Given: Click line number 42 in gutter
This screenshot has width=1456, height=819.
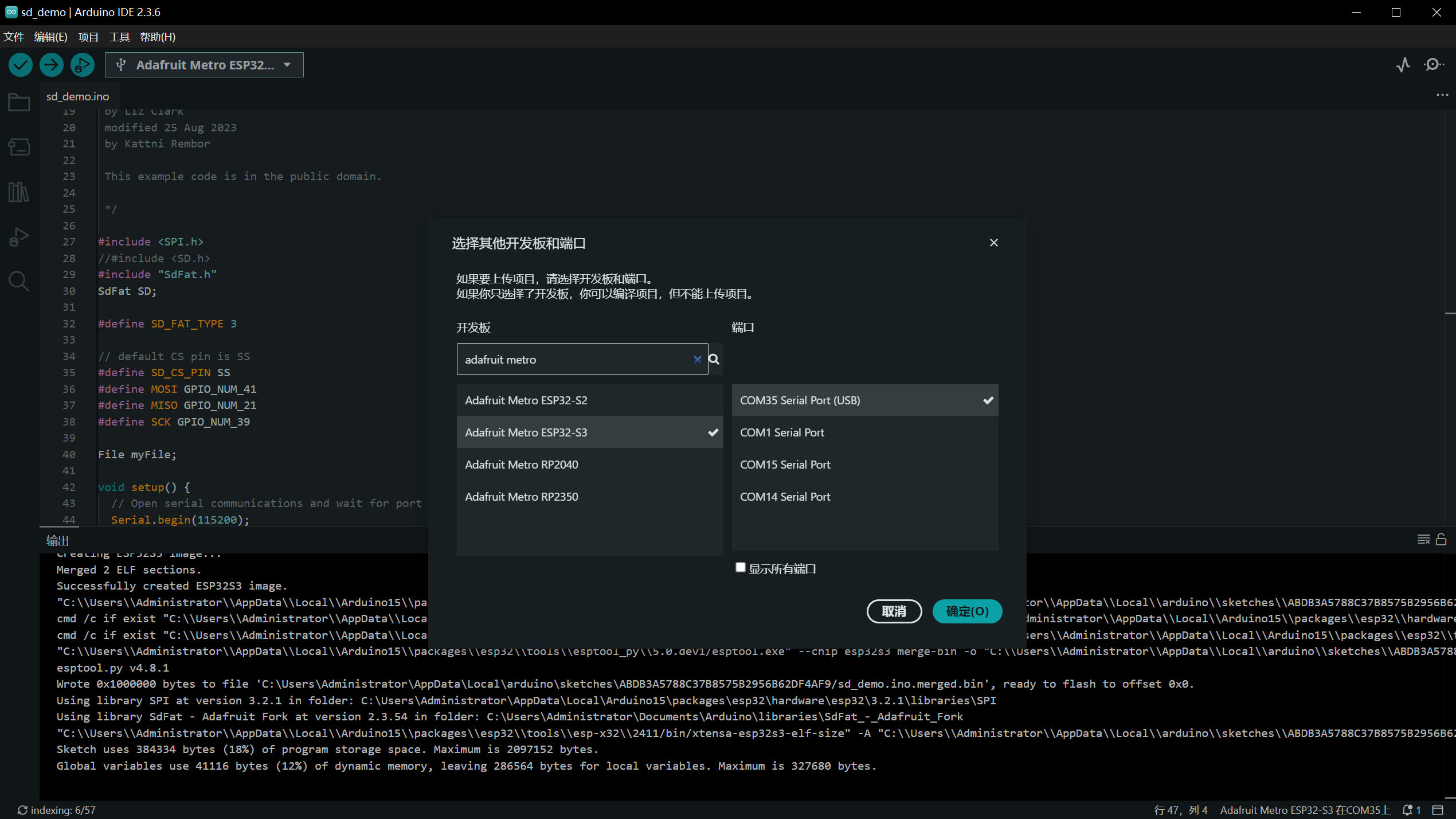Looking at the screenshot, I should 69,487.
